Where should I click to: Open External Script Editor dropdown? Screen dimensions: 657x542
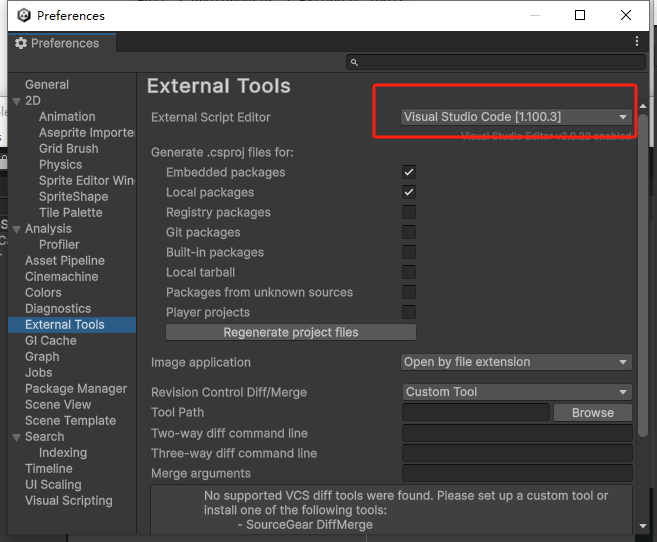click(x=516, y=117)
